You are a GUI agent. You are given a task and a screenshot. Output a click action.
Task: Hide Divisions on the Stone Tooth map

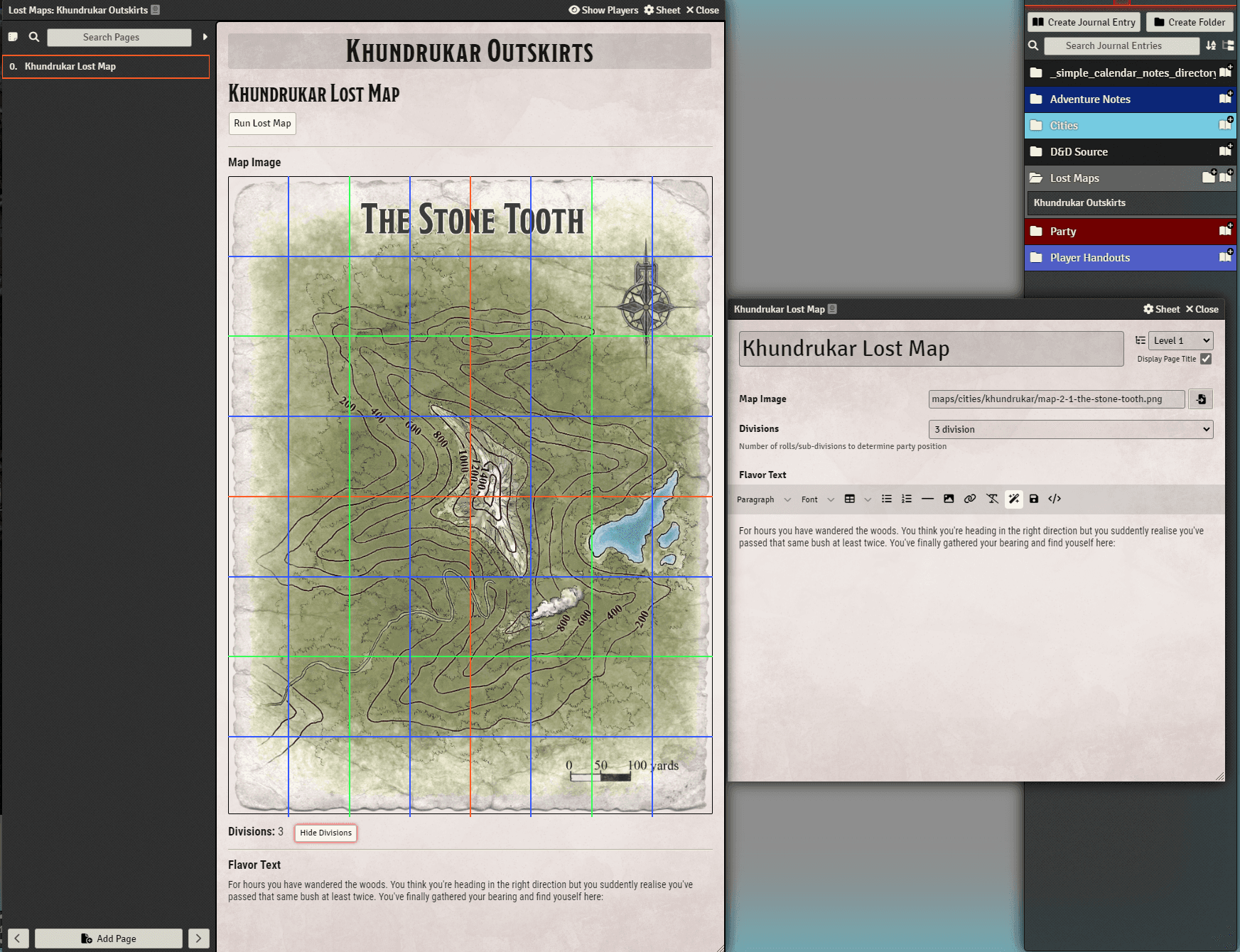(x=325, y=833)
